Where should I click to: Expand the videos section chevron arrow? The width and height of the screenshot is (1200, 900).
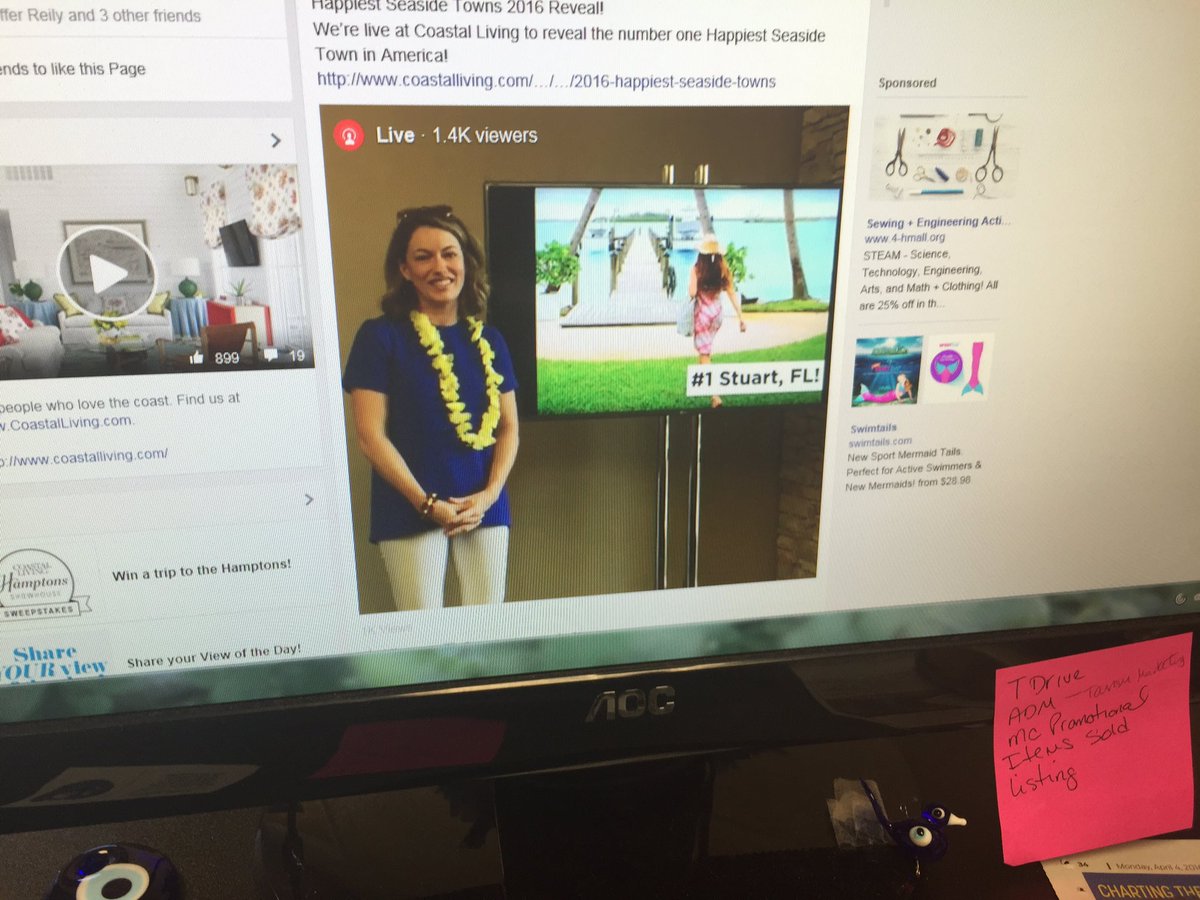click(x=276, y=141)
